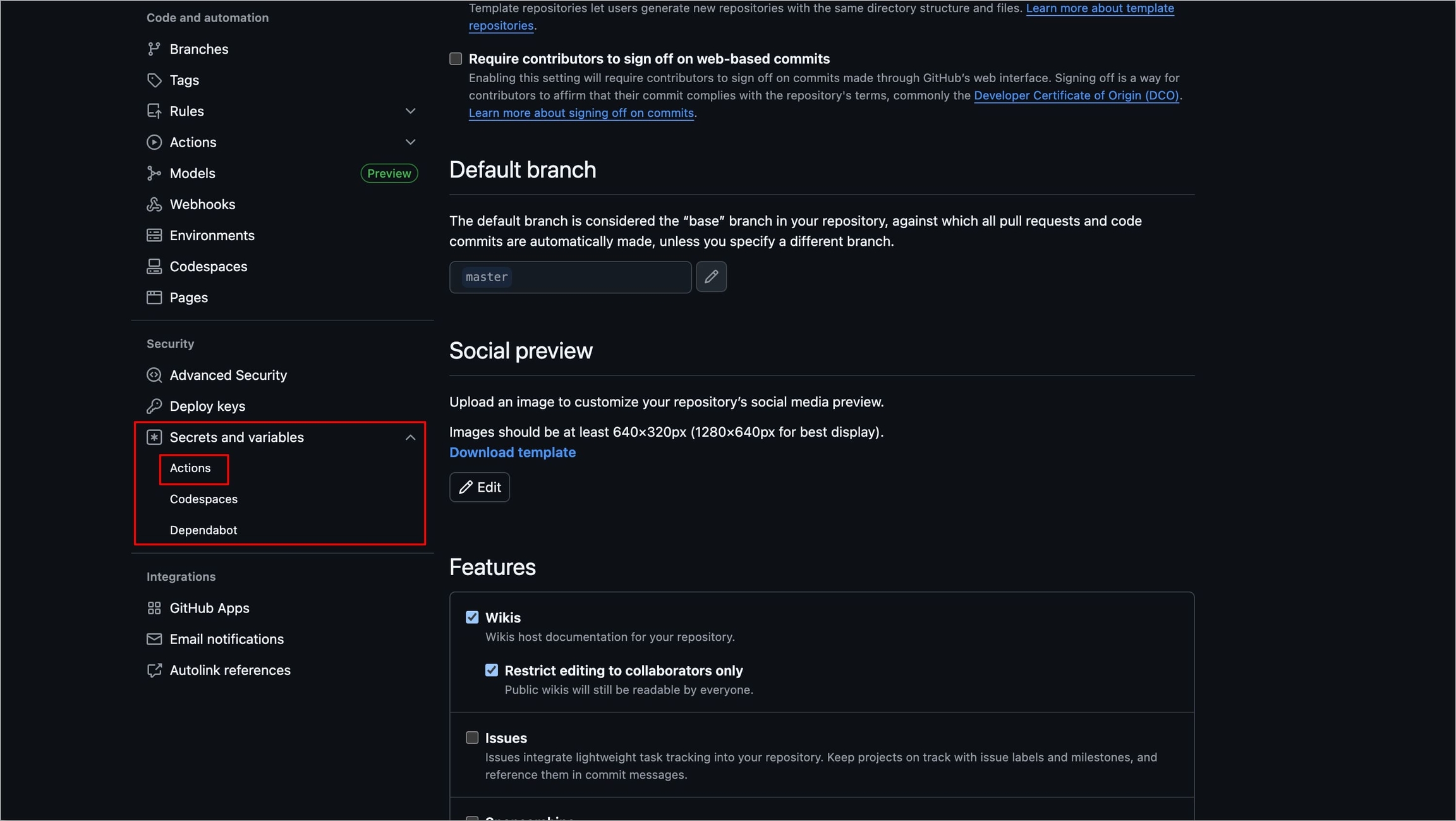This screenshot has height=821, width=1456.
Task: Click the Download template link
Action: click(x=512, y=453)
